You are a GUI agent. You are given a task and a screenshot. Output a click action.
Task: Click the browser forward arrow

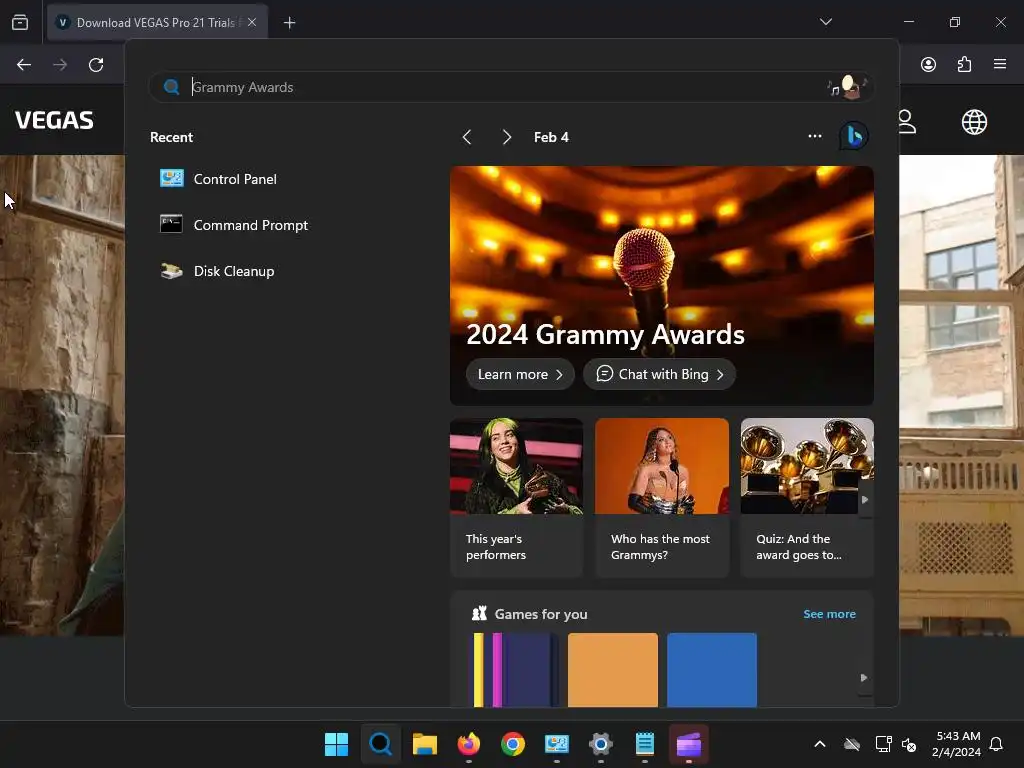(x=60, y=65)
